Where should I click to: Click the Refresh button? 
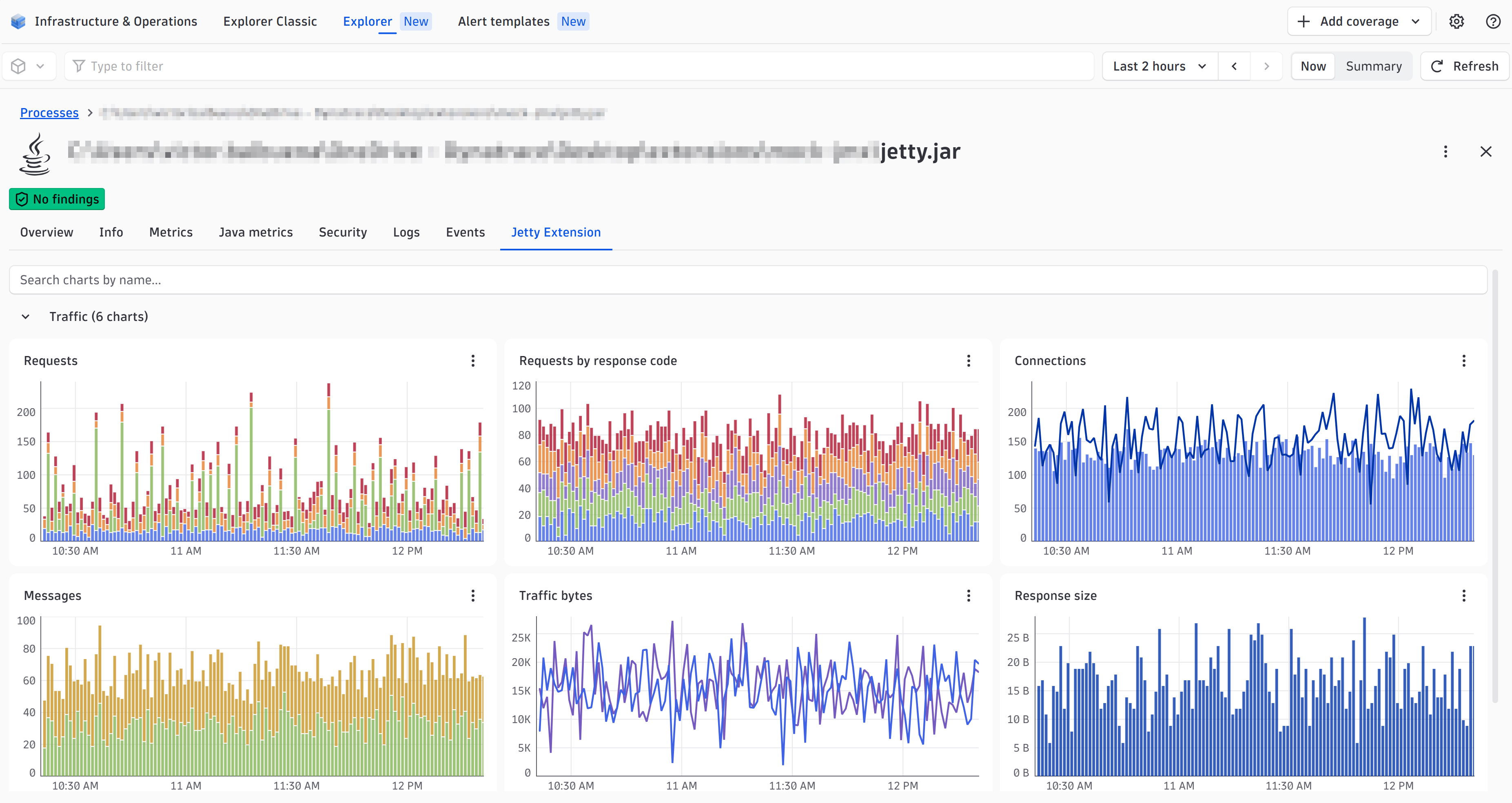pos(1464,66)
